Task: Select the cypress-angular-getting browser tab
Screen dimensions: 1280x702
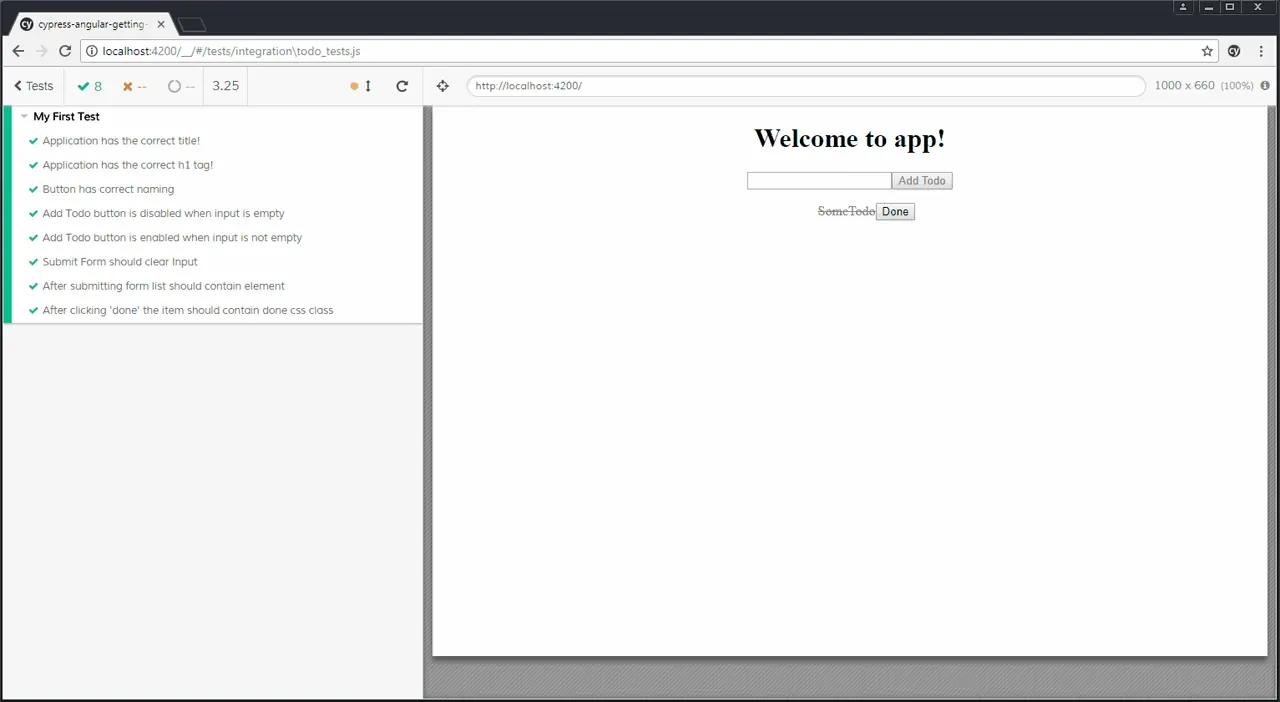Action: click(x=92, y=24)
